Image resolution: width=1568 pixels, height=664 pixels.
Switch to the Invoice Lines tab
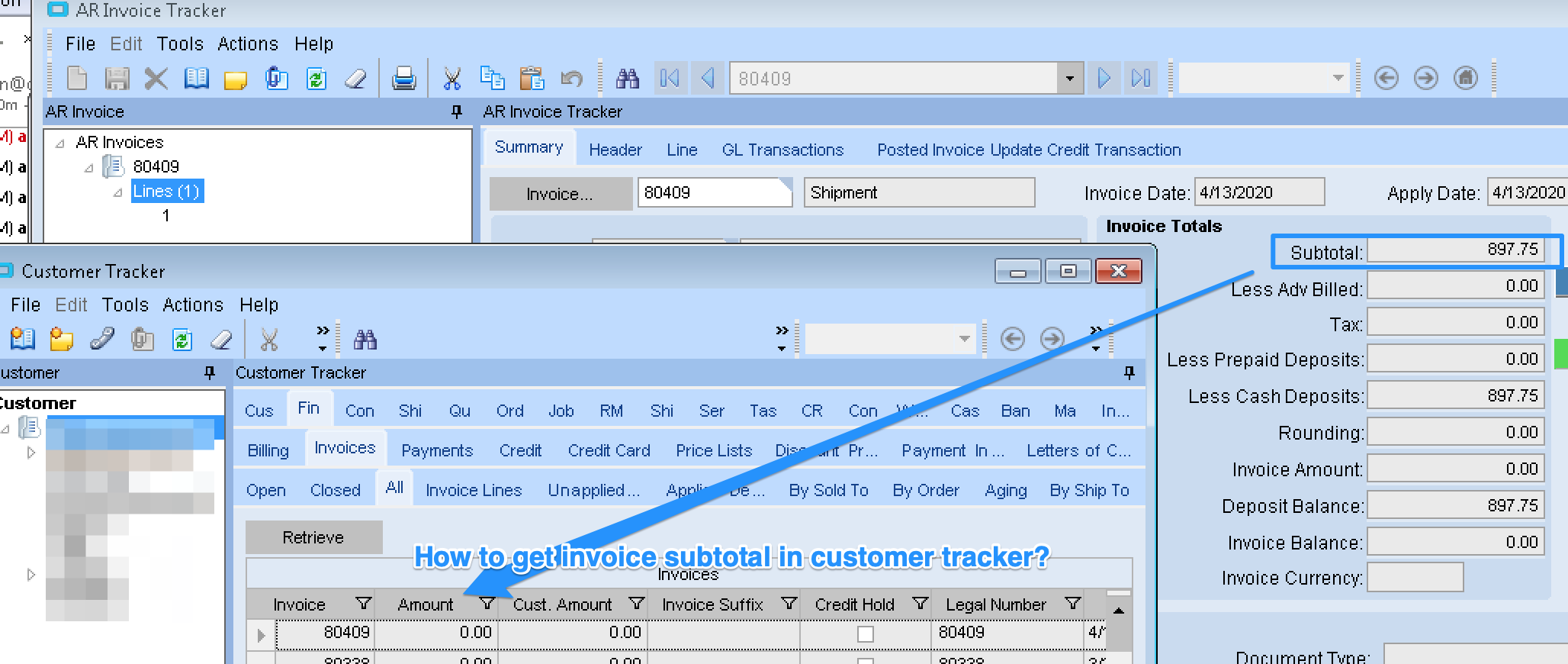474,490
